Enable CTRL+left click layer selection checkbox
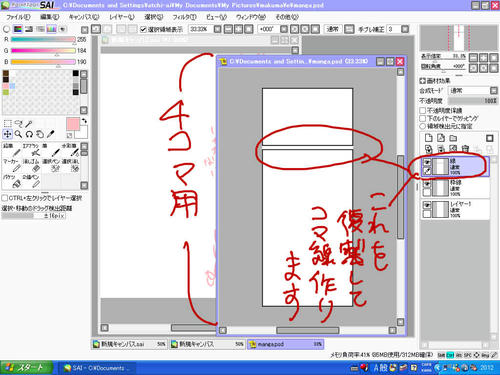The image size is (500, 375). tap(5, 198)
